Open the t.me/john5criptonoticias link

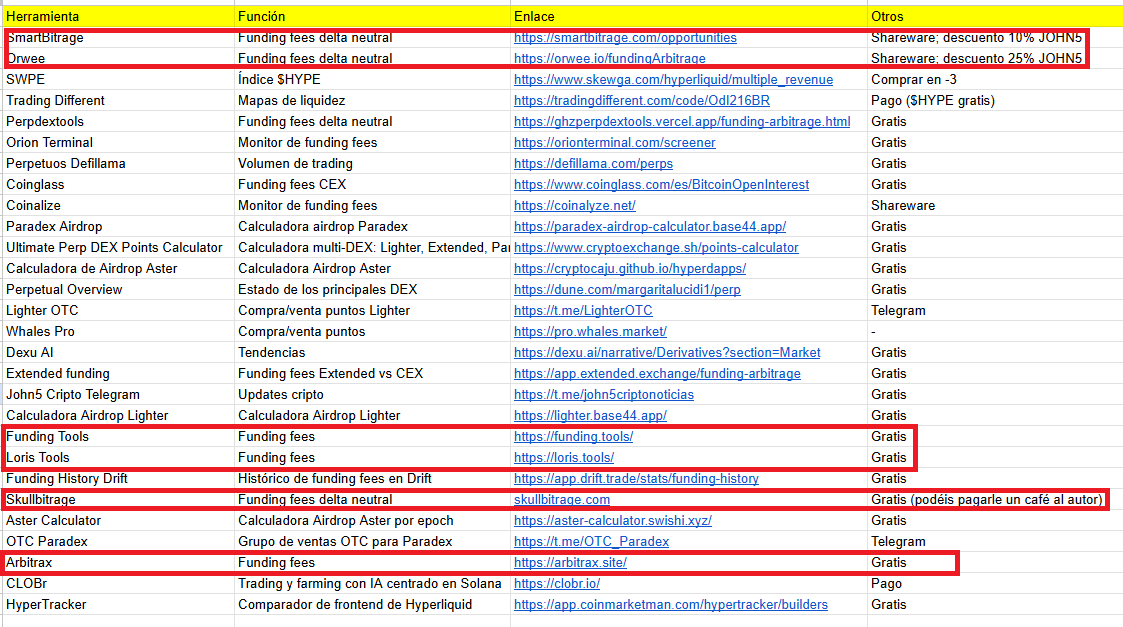604,395
